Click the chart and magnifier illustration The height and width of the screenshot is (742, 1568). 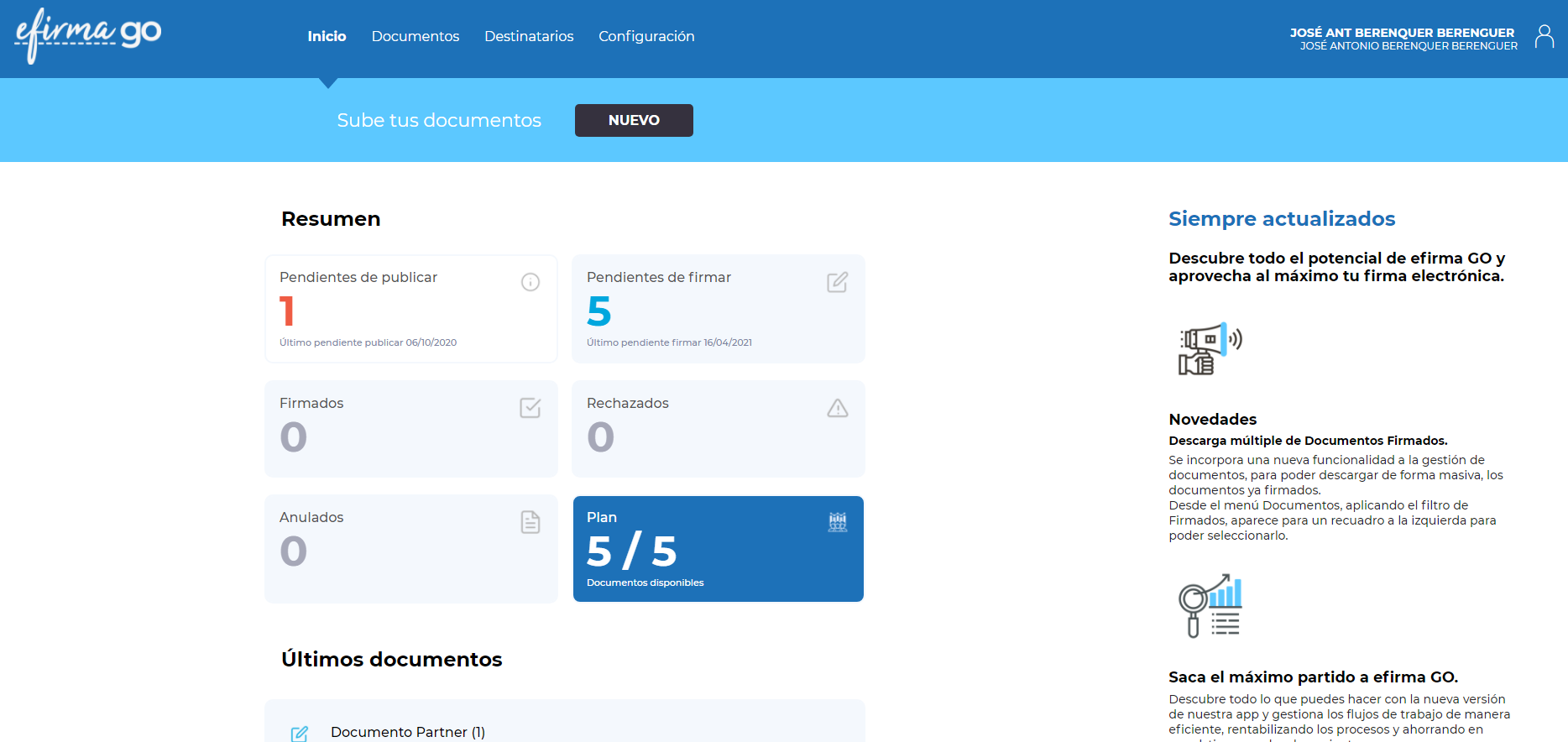click(1210, 605)
